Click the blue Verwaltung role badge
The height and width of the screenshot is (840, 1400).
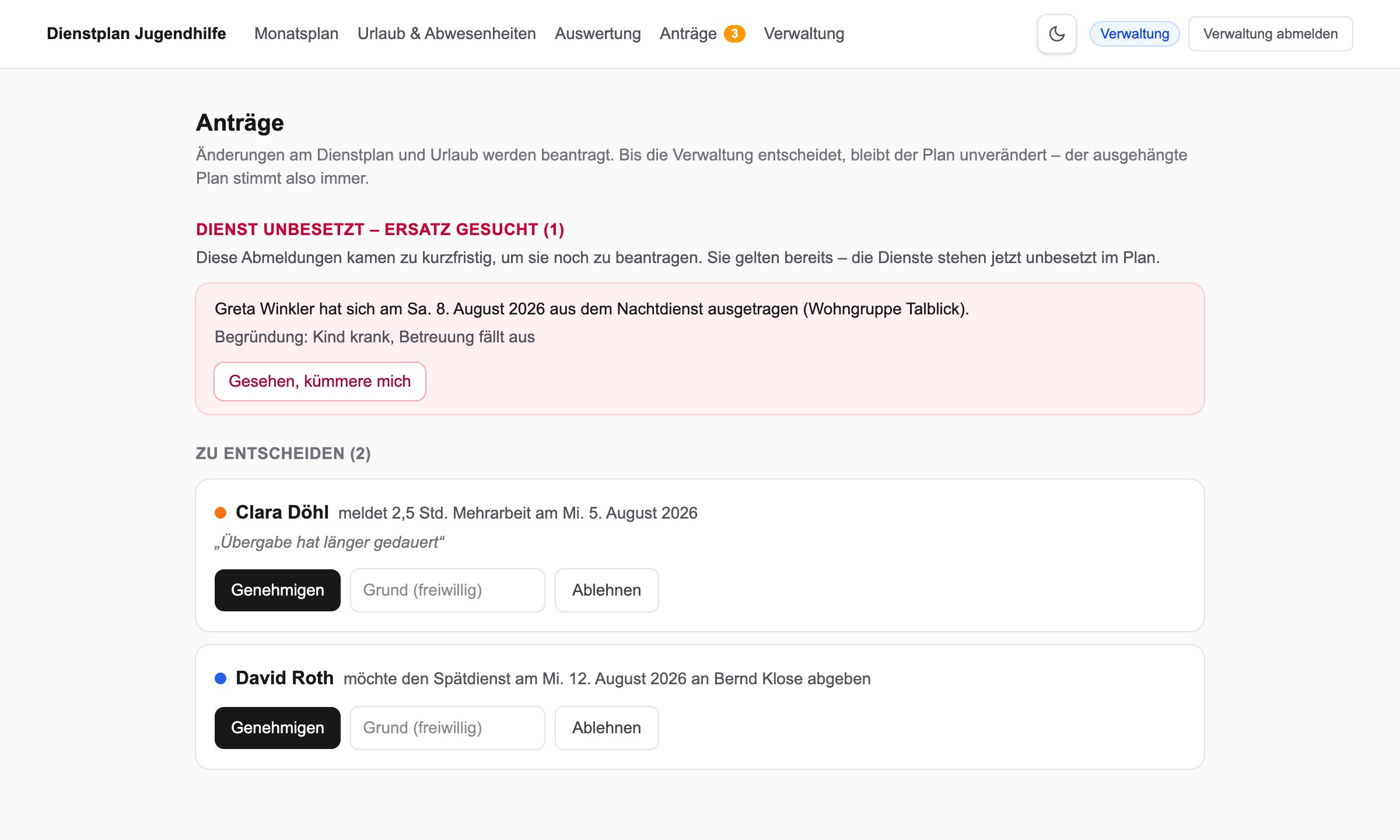point(1135,34)
